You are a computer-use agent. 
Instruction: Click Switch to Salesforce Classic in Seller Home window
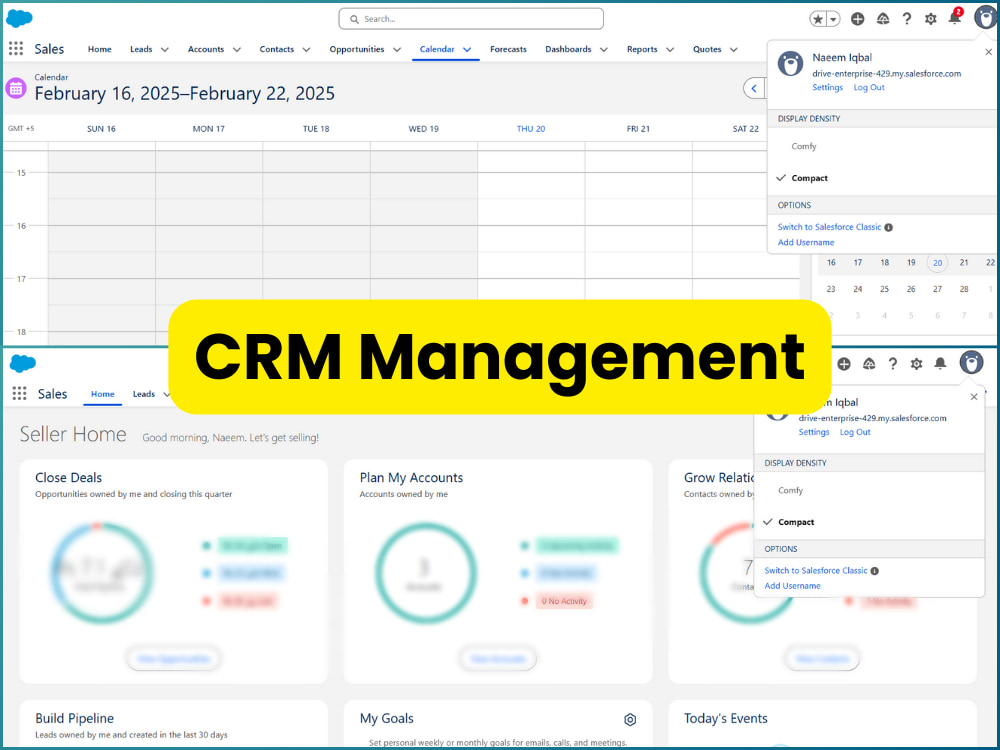click(816, 571)
